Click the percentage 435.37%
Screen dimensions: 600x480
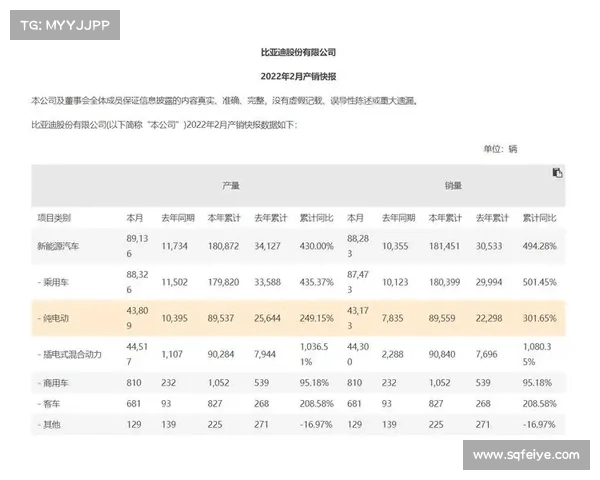pyautogui.click(x=316, y=282)
